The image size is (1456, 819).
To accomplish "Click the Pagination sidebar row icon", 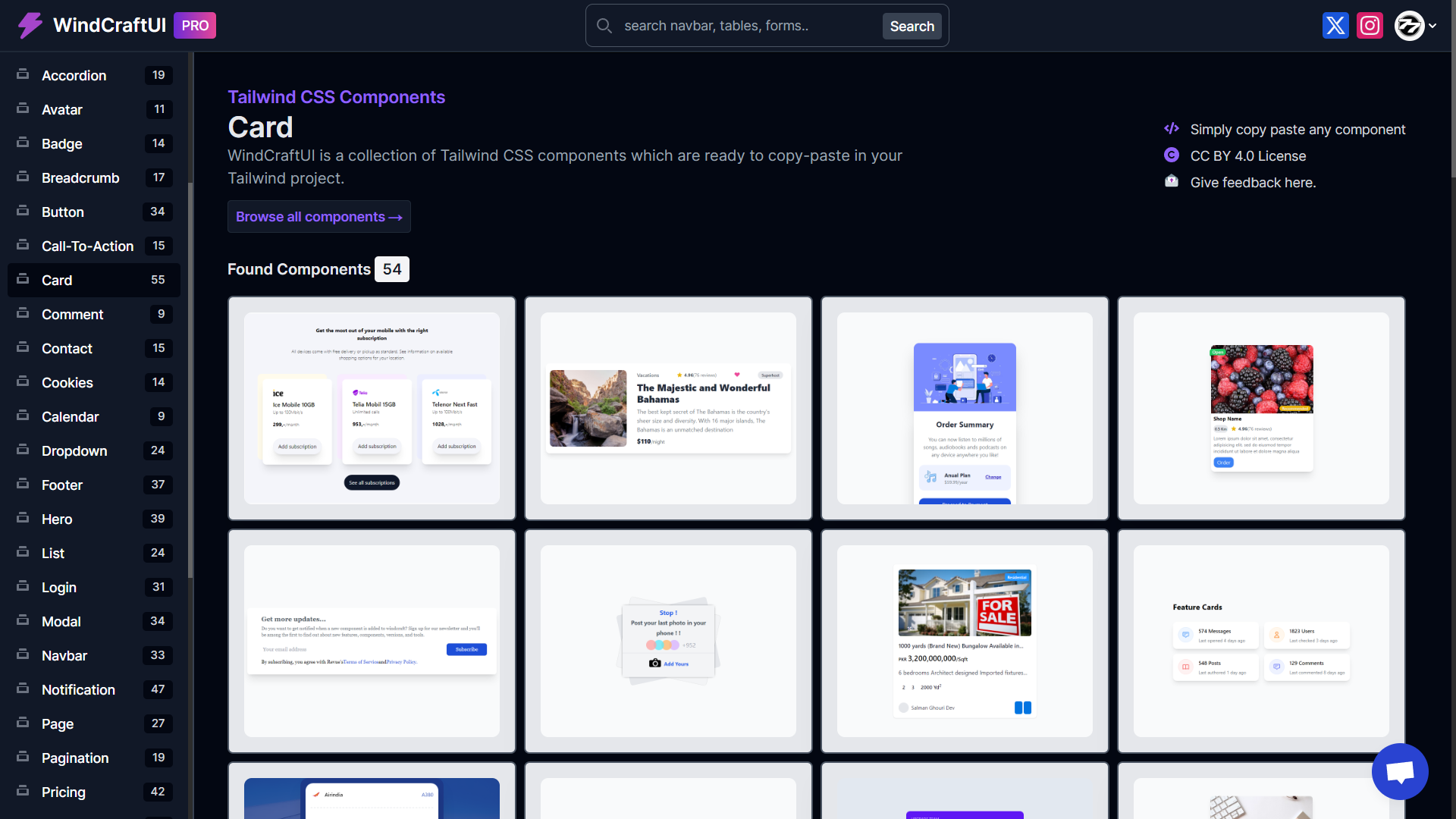I will click(x=23, y=757).
